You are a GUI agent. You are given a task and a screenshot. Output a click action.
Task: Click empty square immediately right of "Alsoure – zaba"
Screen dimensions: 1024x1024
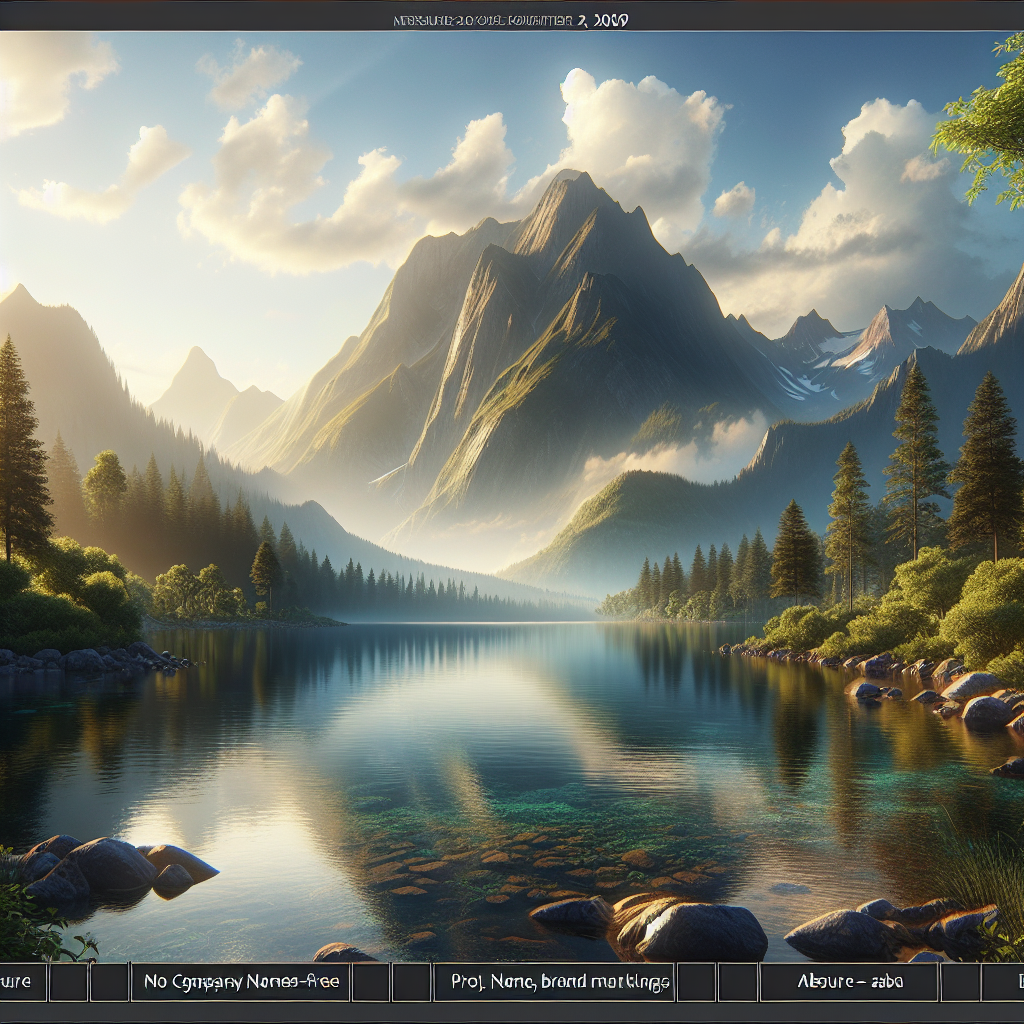pyautogui.click(x=960, y=982)
